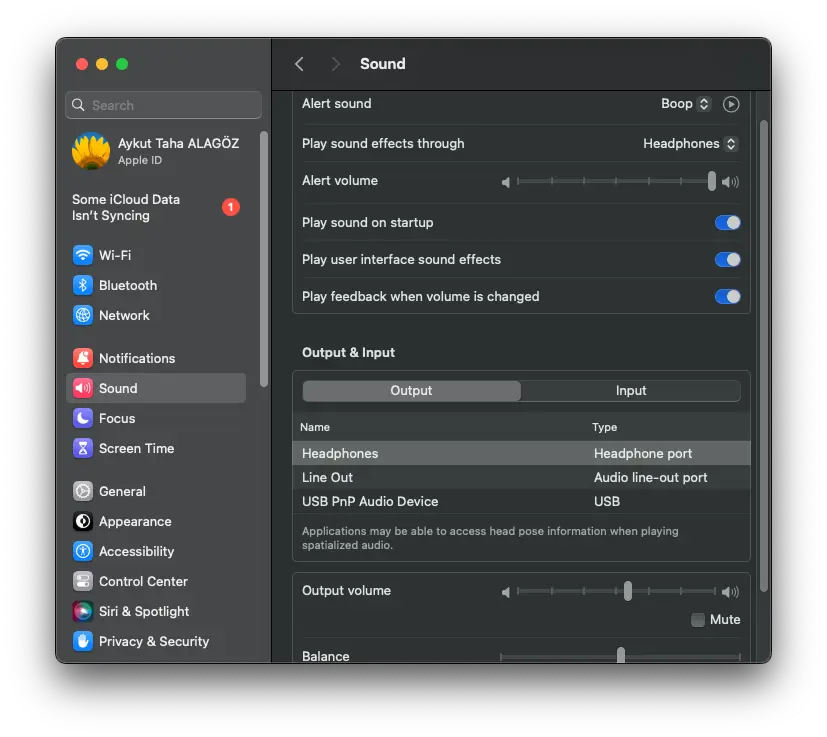
Task: Select USB PnP Audio Device row
Action: tap(521, 501)
